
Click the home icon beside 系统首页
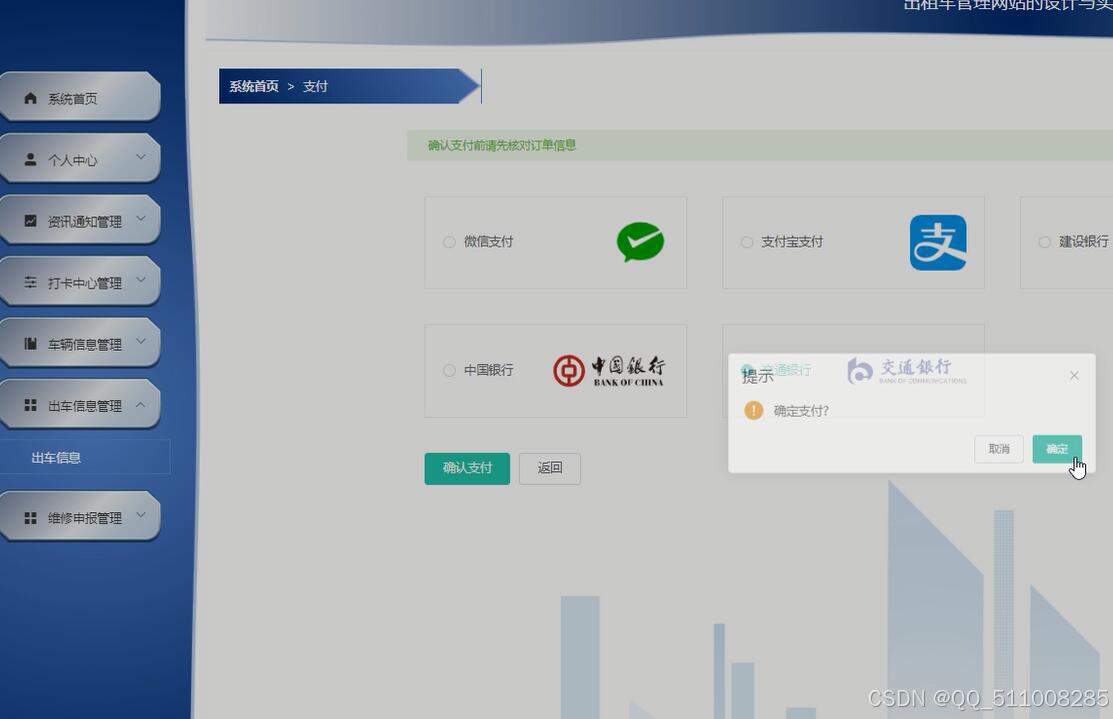30,98
